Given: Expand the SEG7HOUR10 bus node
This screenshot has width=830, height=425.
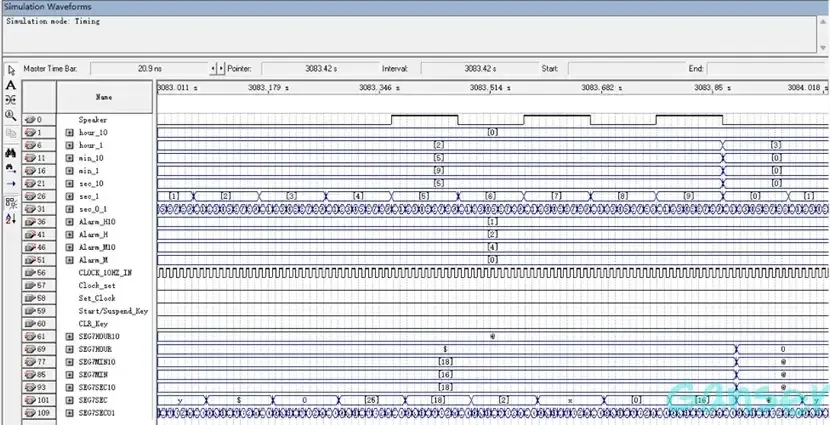Looking at the screenshot, I should tap(70, 336).
